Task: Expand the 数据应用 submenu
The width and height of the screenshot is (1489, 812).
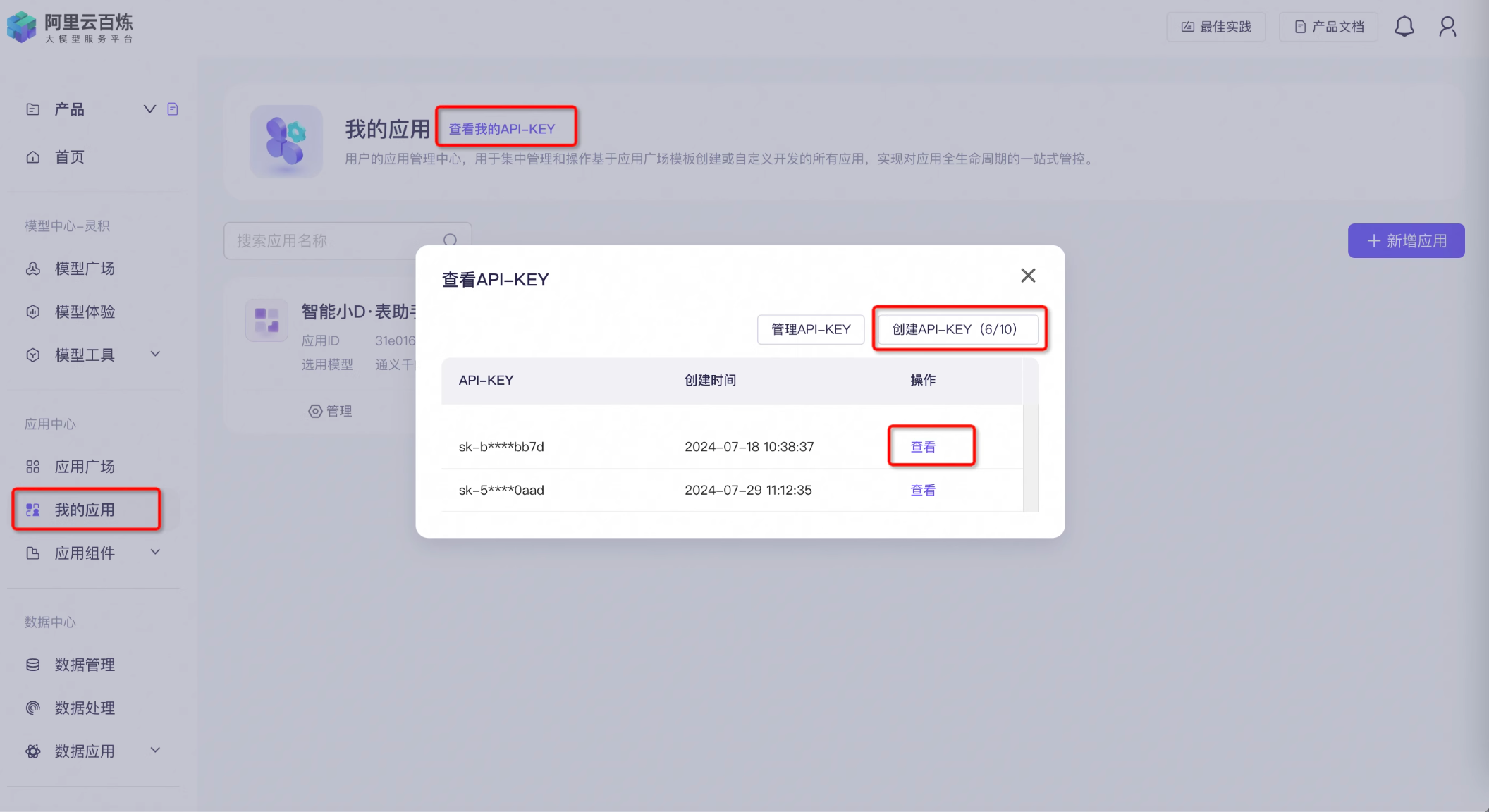Action: click(x=155, y=750)
